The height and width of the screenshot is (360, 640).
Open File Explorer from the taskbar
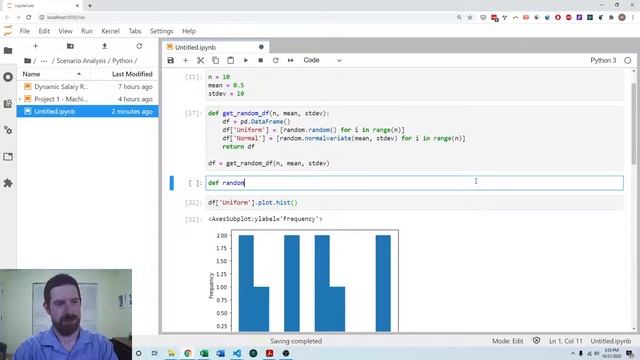tap(171, 353)
